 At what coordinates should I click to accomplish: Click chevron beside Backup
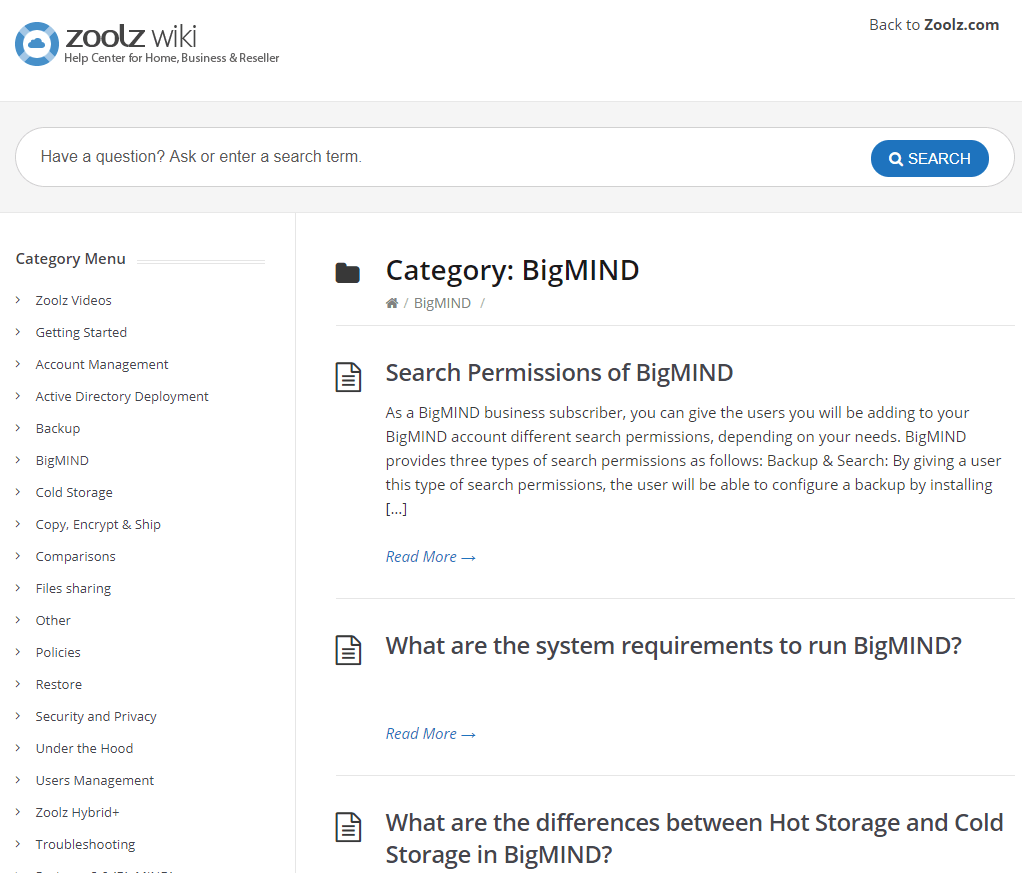18,428
